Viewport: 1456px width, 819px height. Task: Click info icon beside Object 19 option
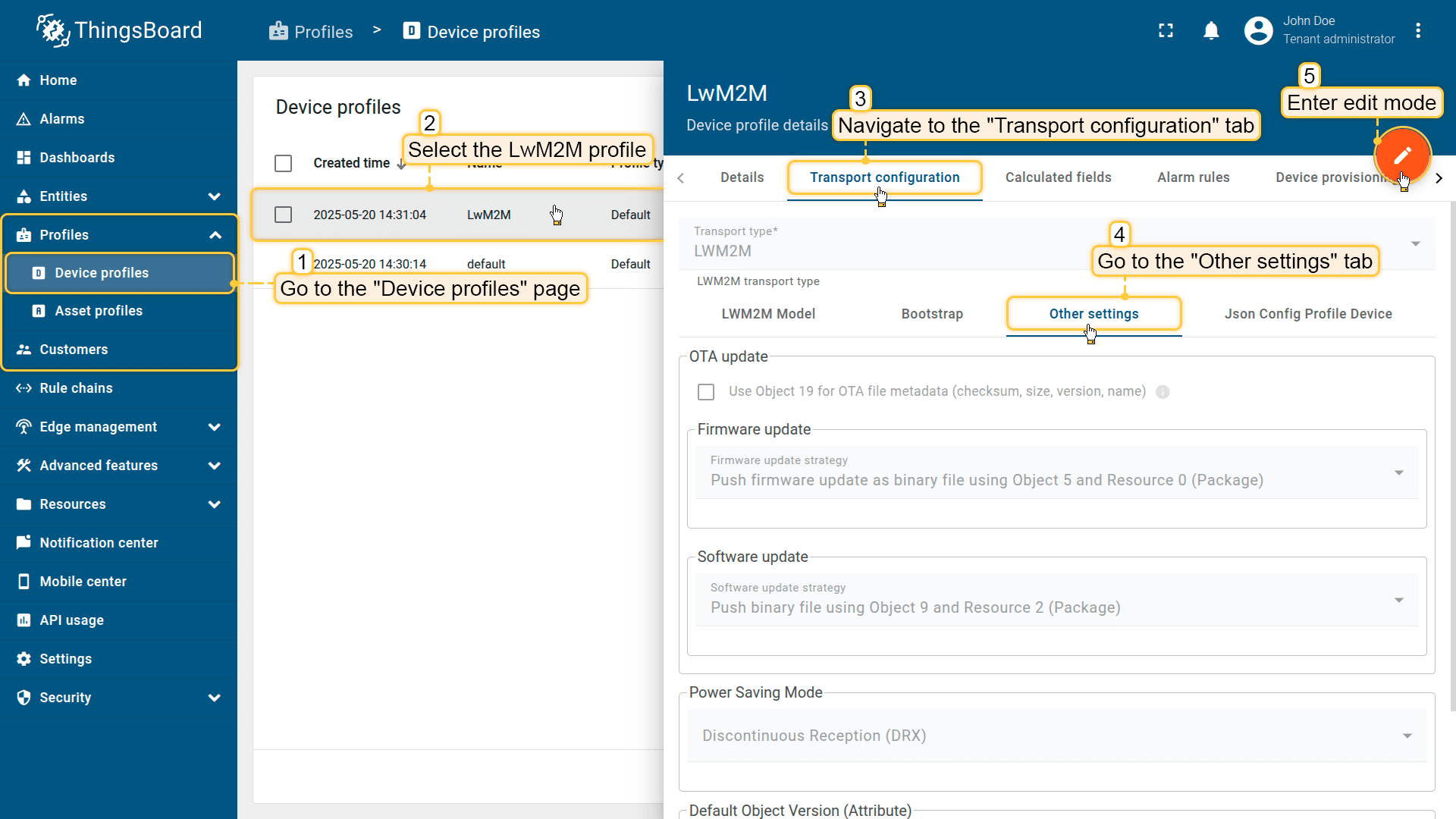(1163, 392)
